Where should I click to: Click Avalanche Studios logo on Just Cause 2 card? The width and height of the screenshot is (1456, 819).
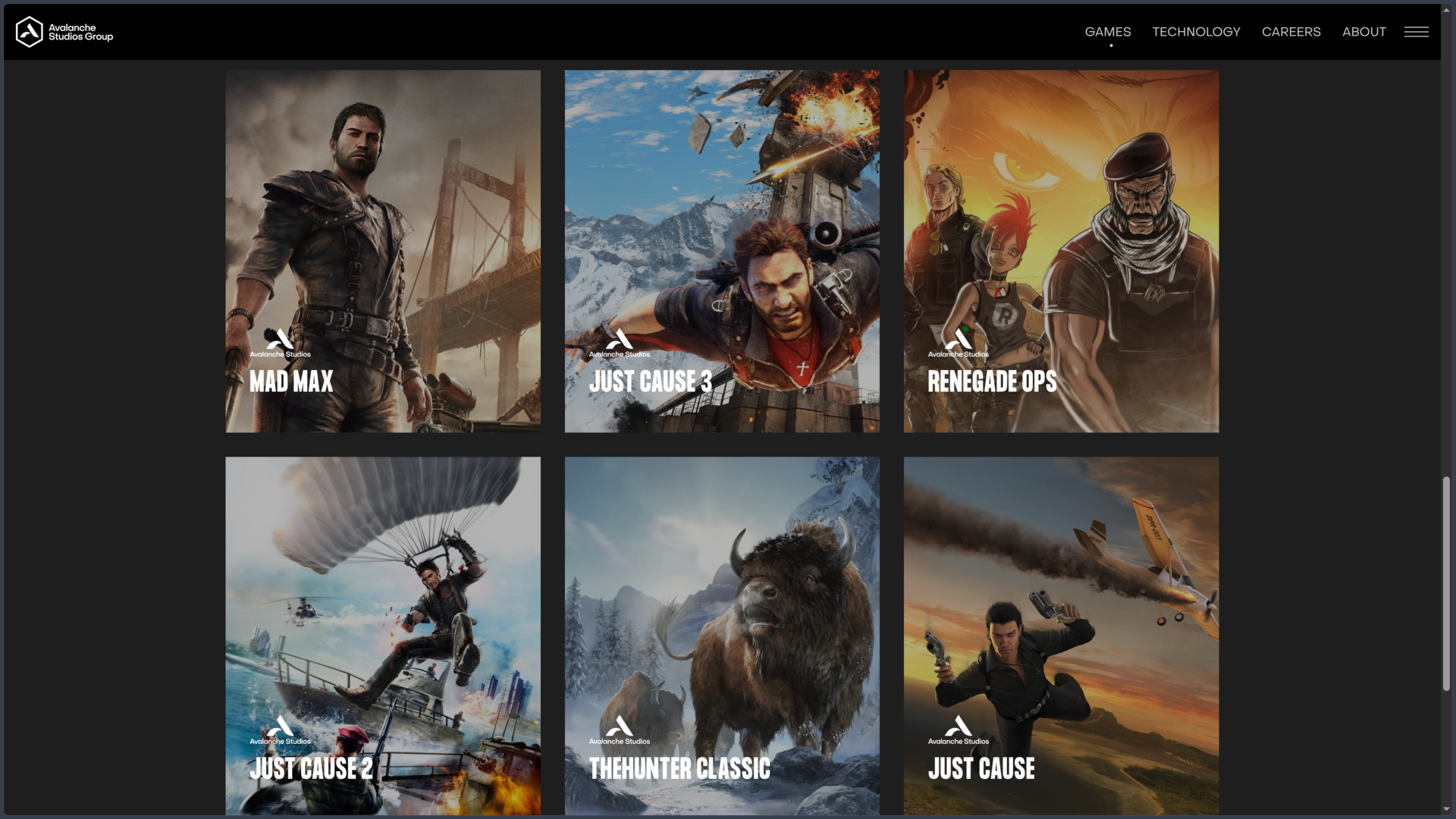tap(280, 730)
